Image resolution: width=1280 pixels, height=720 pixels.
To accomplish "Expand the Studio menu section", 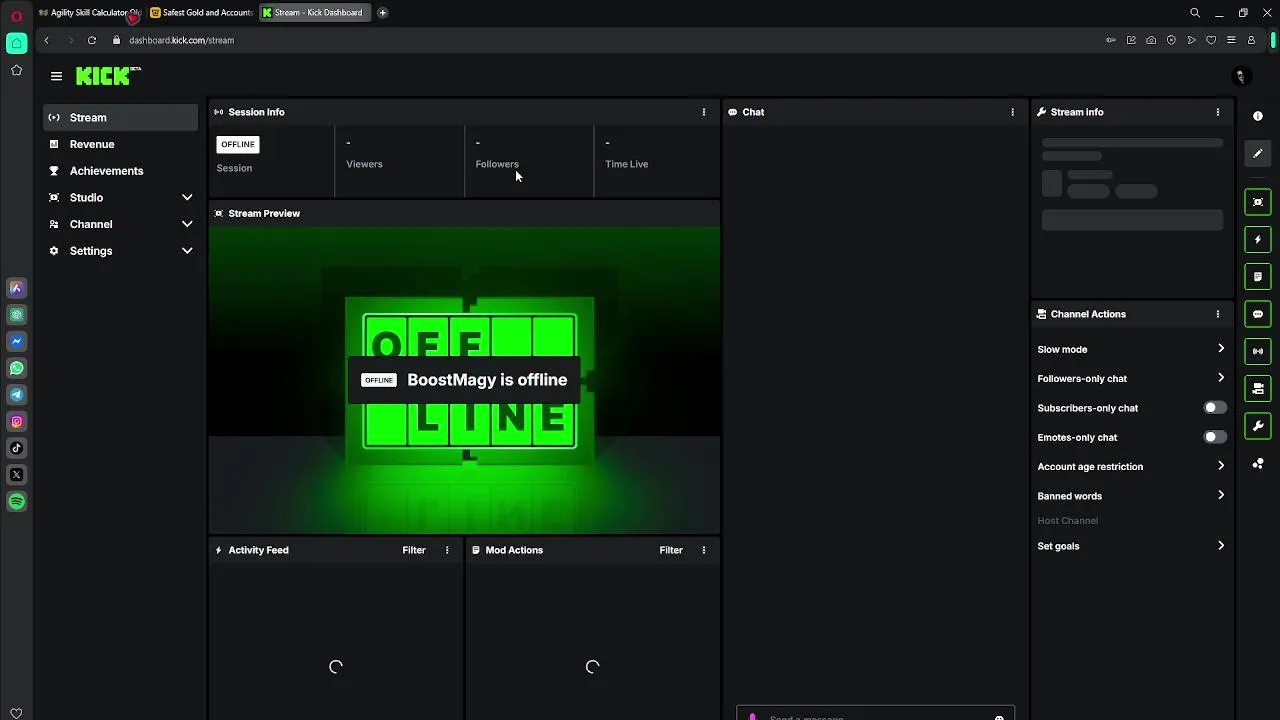I will tap(121, 198).
